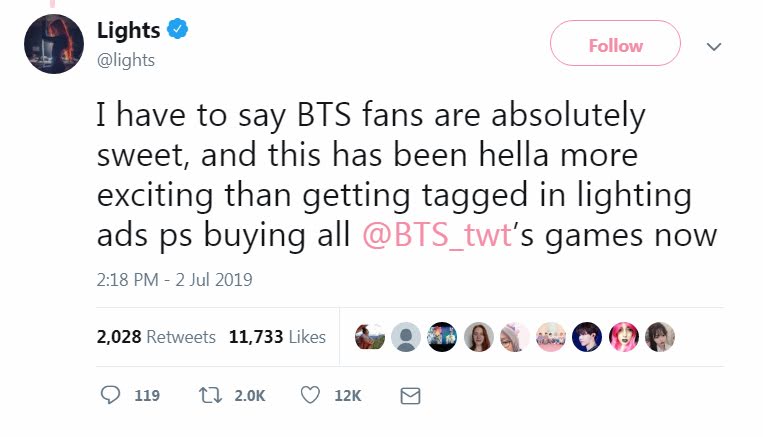
Task: View the 2,028 Retweets list
Action: 156,337
